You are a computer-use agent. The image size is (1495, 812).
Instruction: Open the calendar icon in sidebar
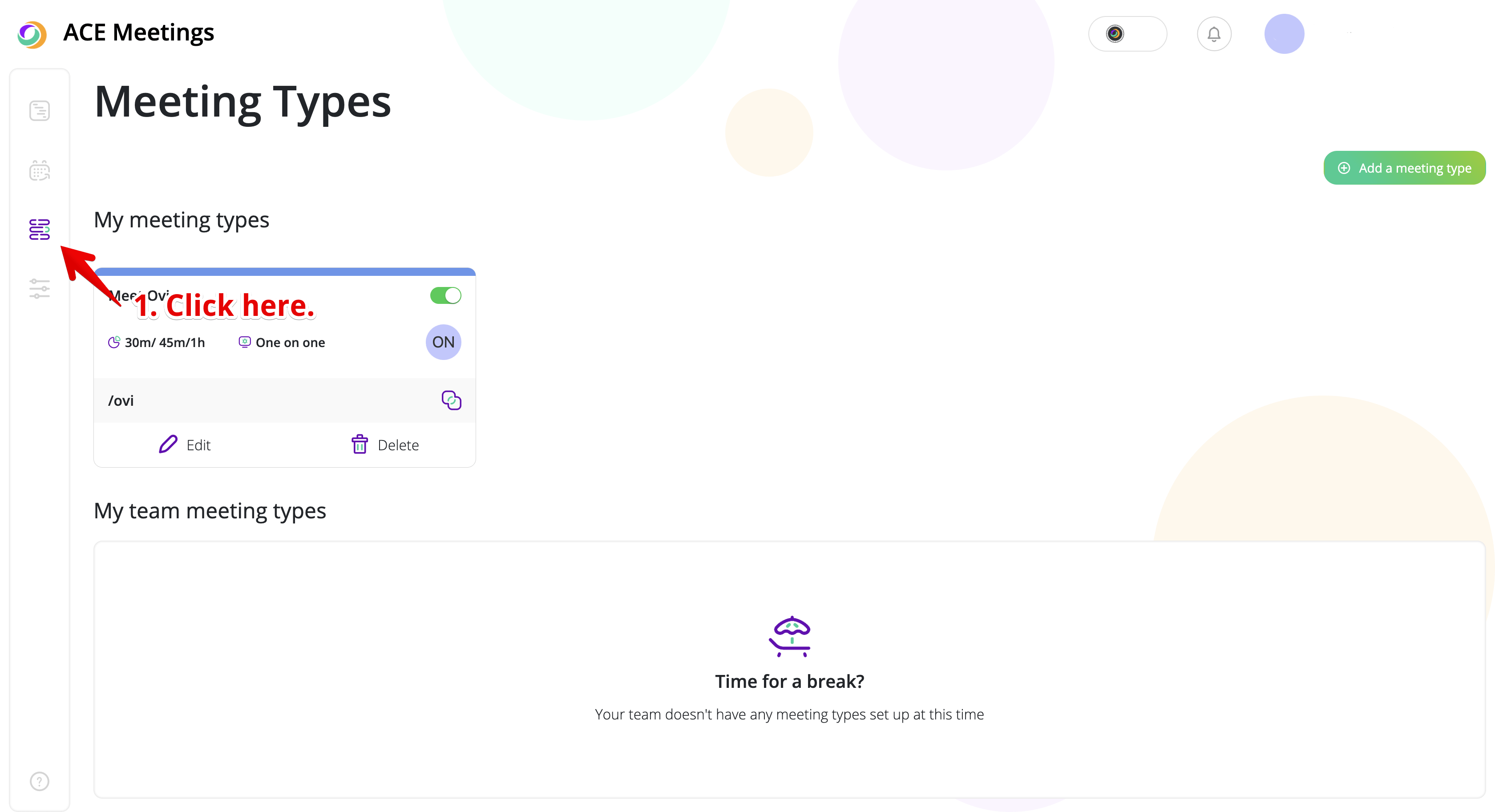pyautogui.click(x=40, y=171)
